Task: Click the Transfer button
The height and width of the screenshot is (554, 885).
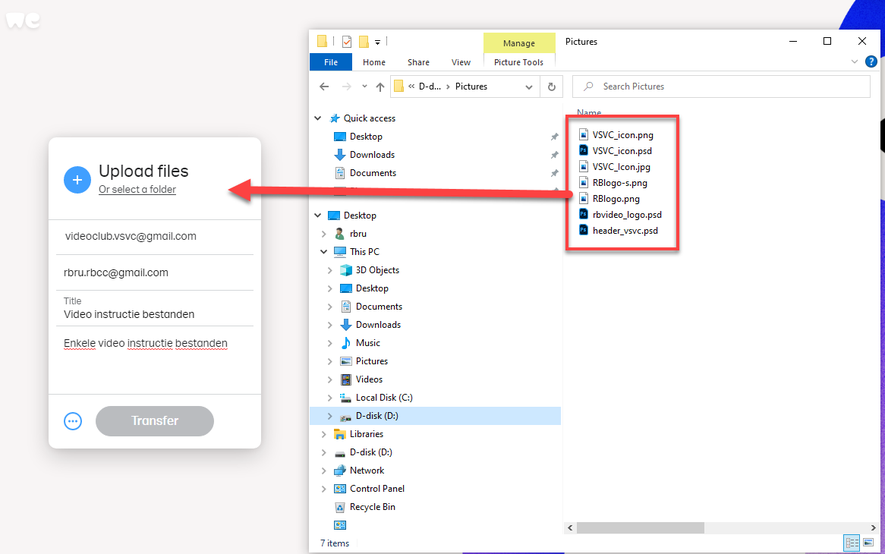Action: point(155,421)
